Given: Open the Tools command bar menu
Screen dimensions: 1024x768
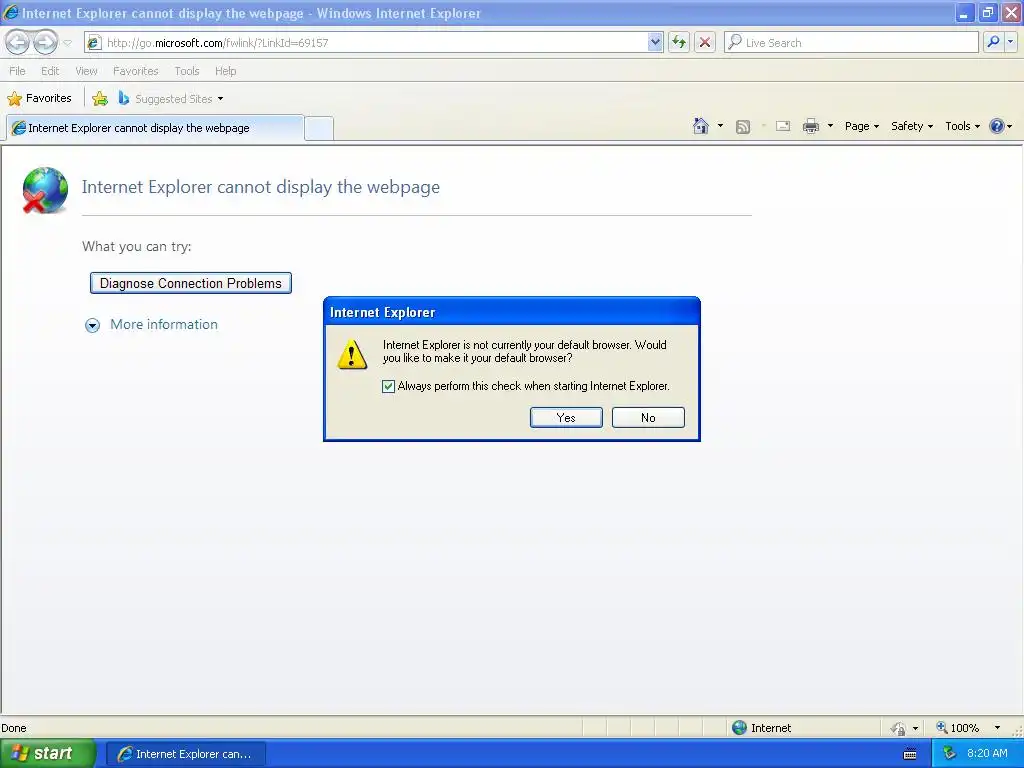Looking at the screenshot, I should coord(962,126).
